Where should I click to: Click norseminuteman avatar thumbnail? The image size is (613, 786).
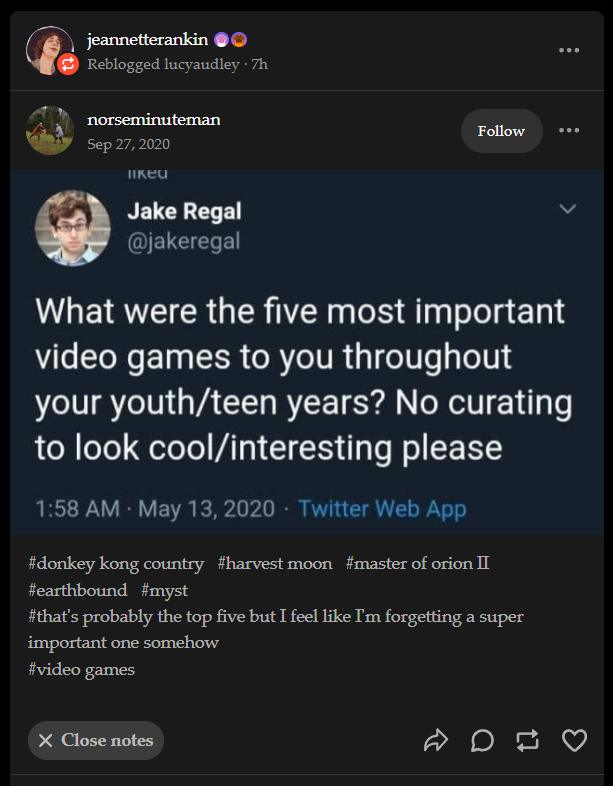pos(50,131)
